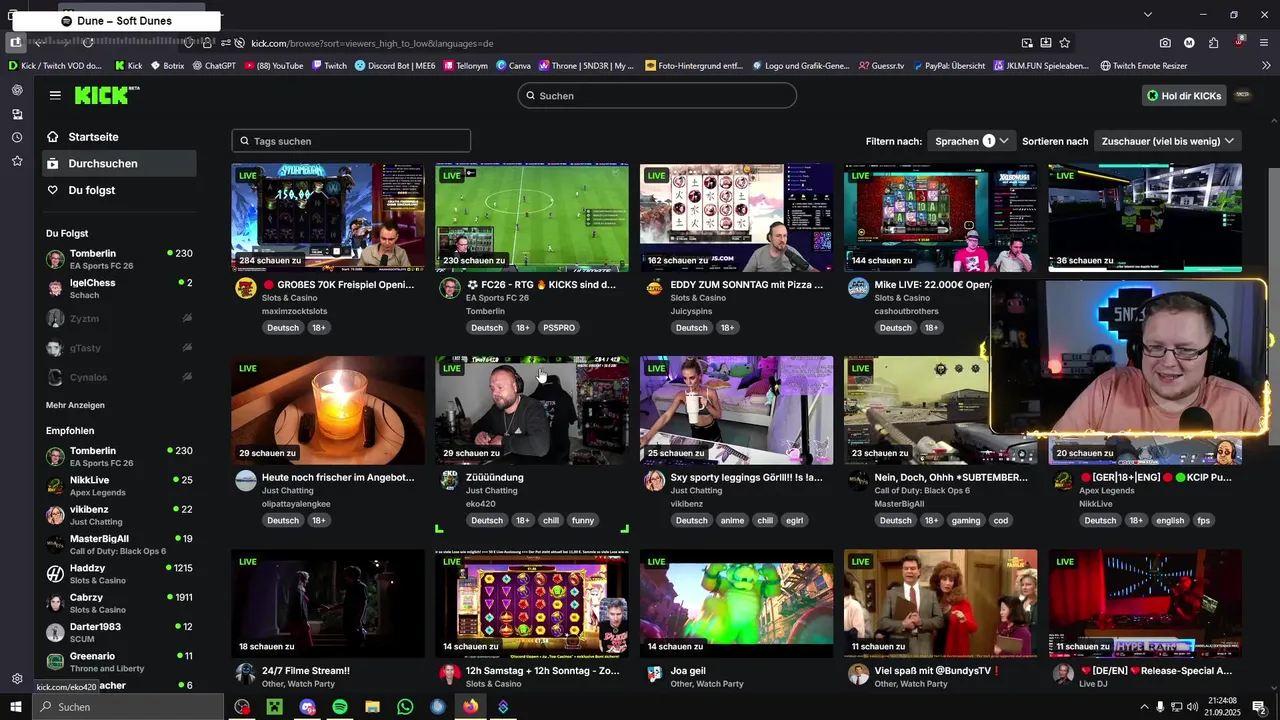Open PayPal: Übersicht bookmark

[948, 66]
